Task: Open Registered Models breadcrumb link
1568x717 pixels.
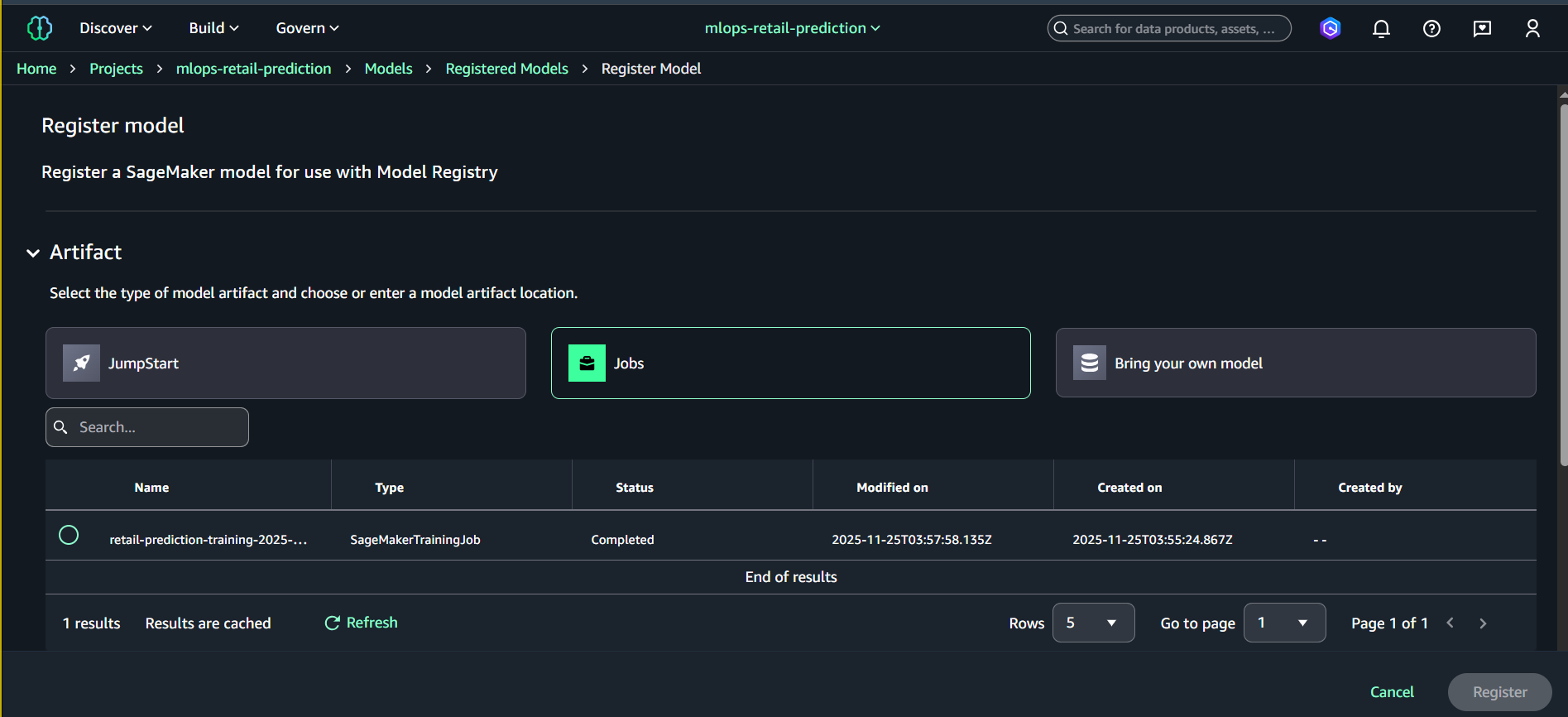Action: click(x=506, y=69)
